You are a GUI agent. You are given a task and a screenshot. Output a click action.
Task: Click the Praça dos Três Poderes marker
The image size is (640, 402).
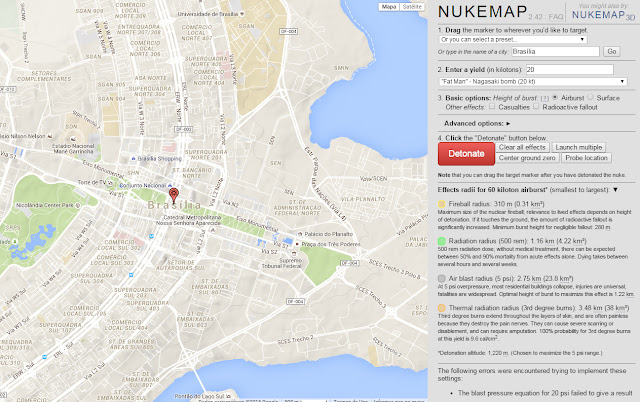(297, 244)
